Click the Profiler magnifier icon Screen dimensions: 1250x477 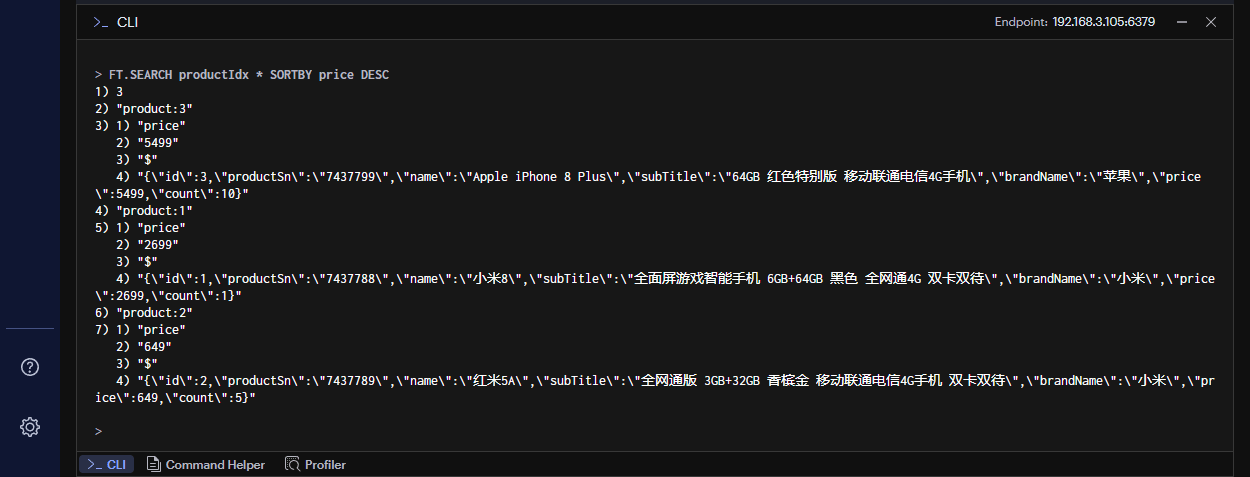(293, 464)
